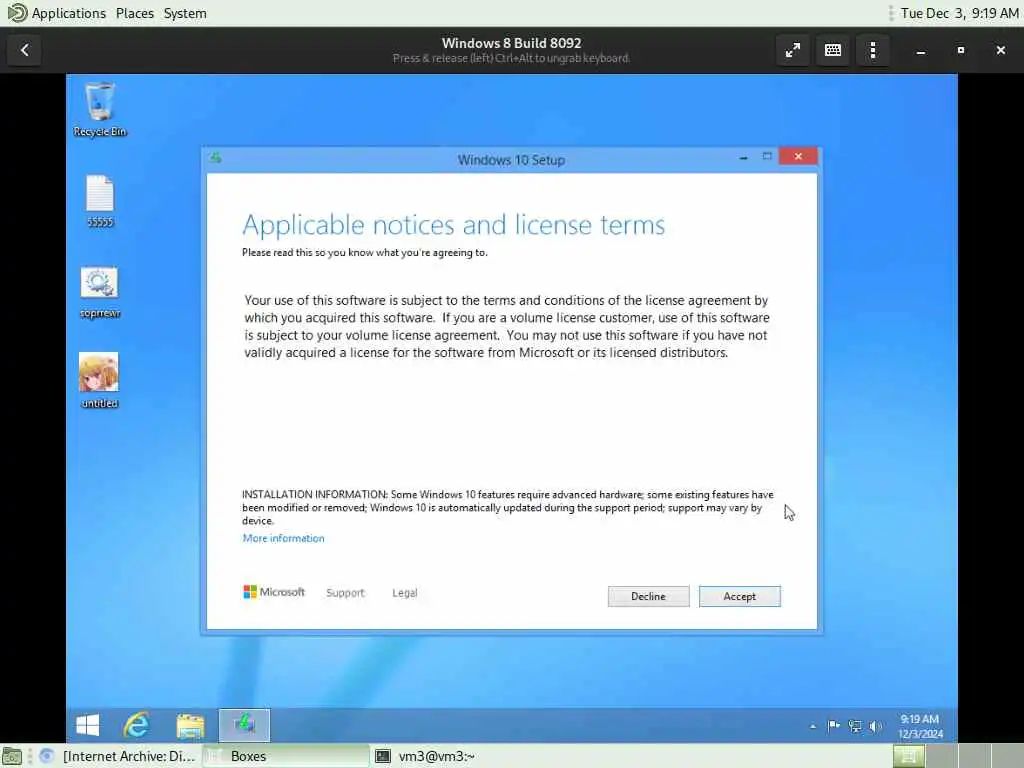Open the System menu
The height and width of the screenshot is (768, 1024).
[x=185, y=13]
